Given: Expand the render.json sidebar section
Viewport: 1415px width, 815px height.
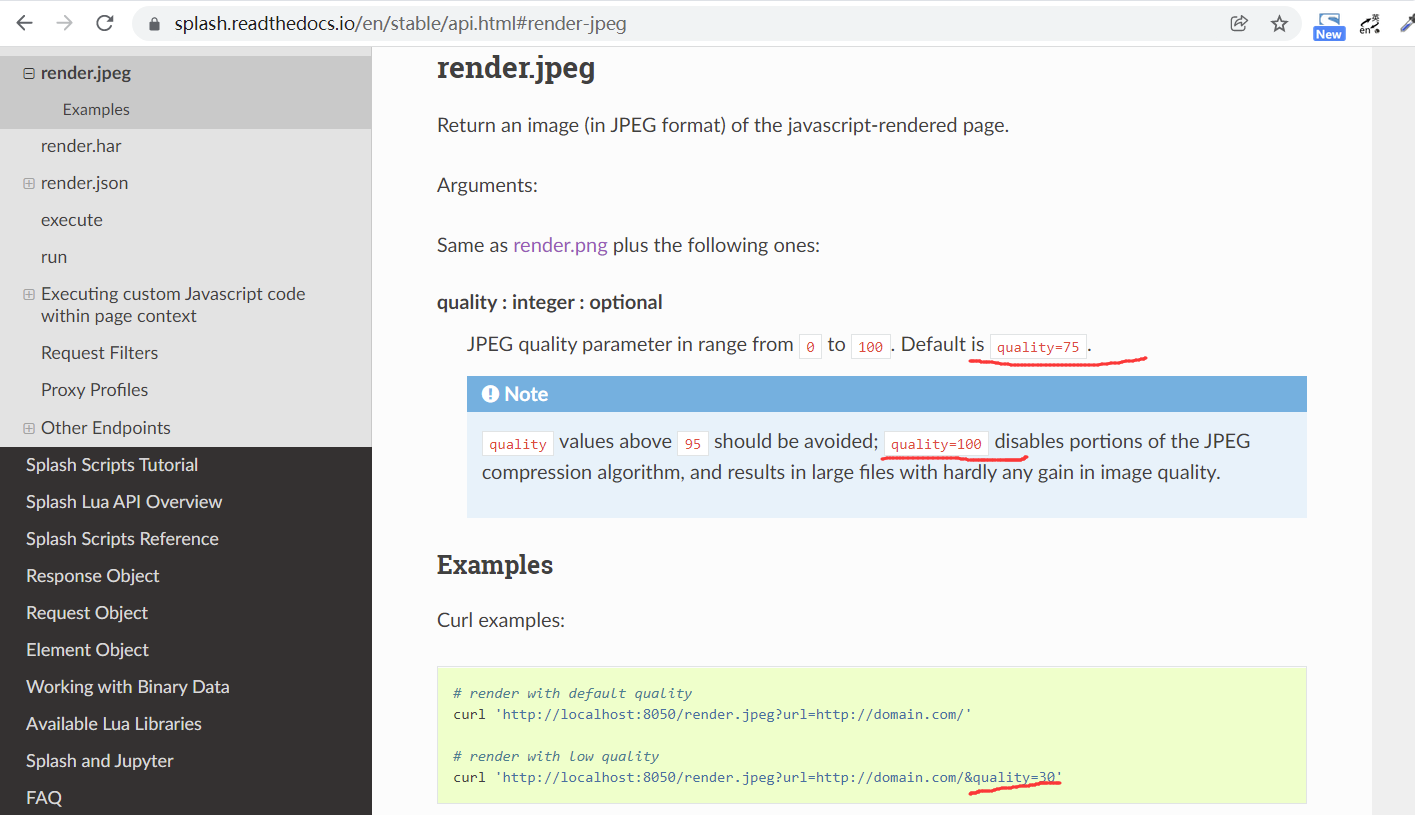Looking at the screenshot, I should click(29, 183).
